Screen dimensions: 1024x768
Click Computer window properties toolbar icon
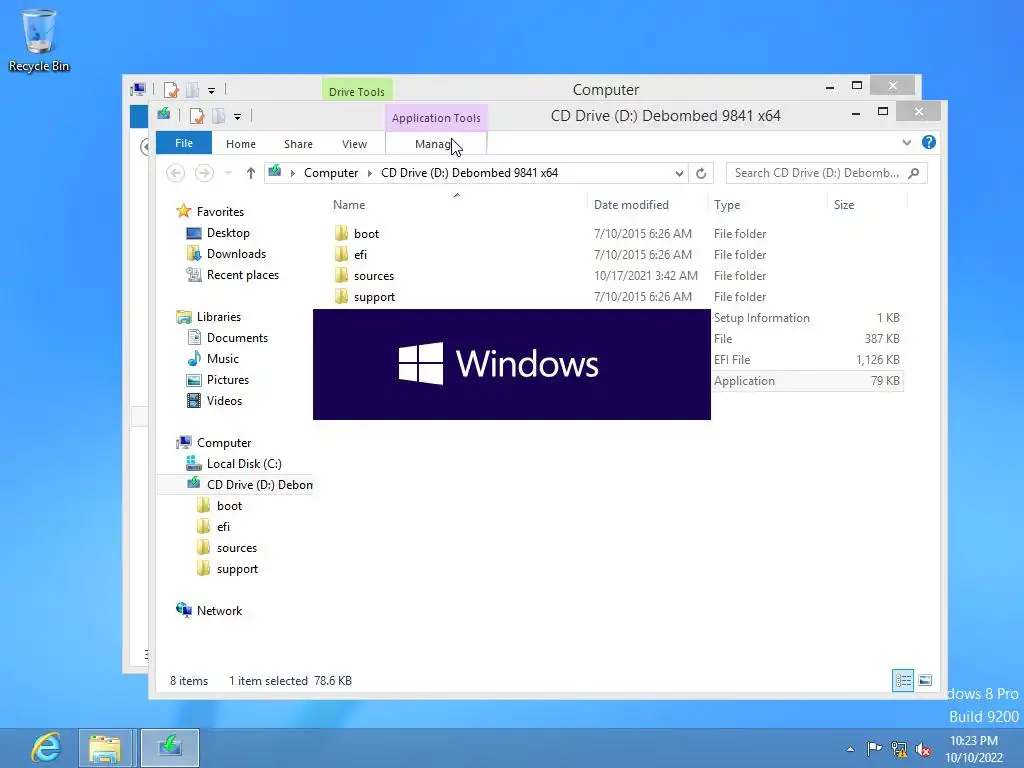click(x=171, y=89)
